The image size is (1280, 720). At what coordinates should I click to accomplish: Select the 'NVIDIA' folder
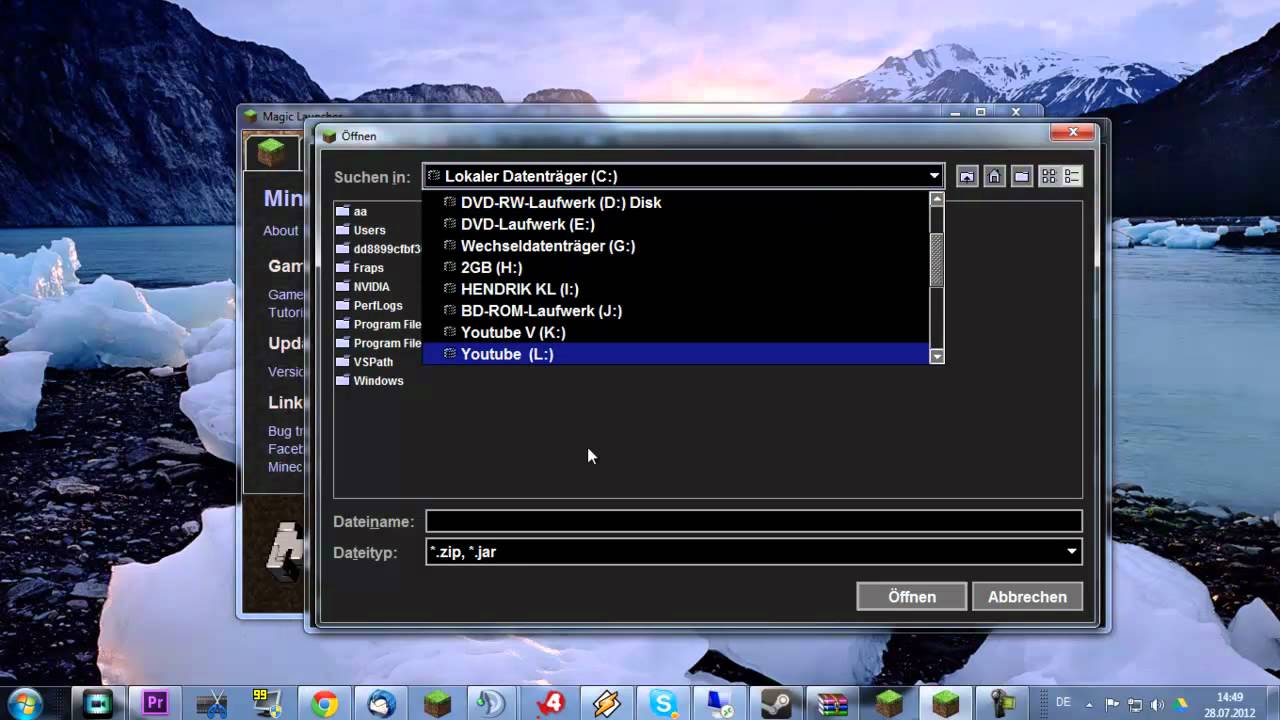(363, 287)
